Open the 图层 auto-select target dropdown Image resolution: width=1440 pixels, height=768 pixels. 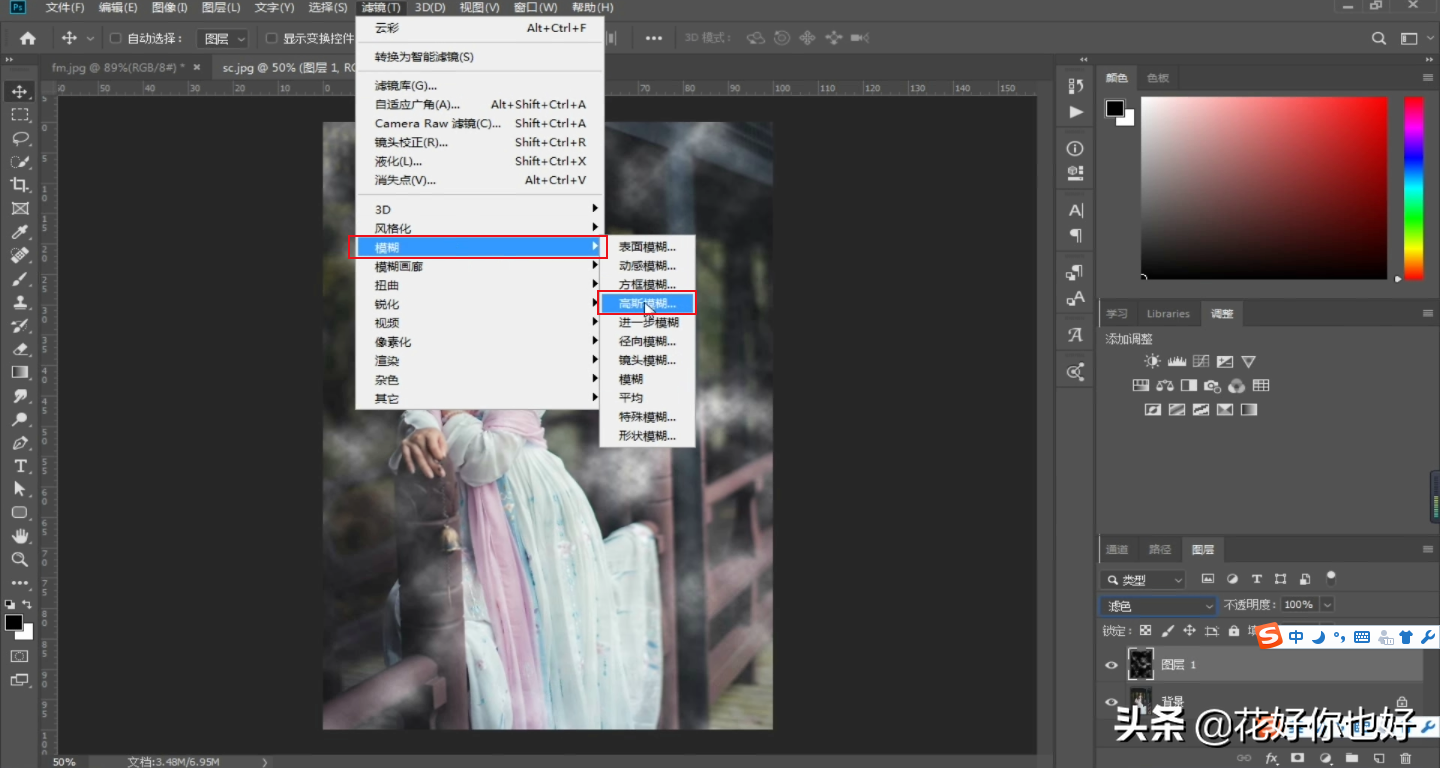[x=223, y=38]
